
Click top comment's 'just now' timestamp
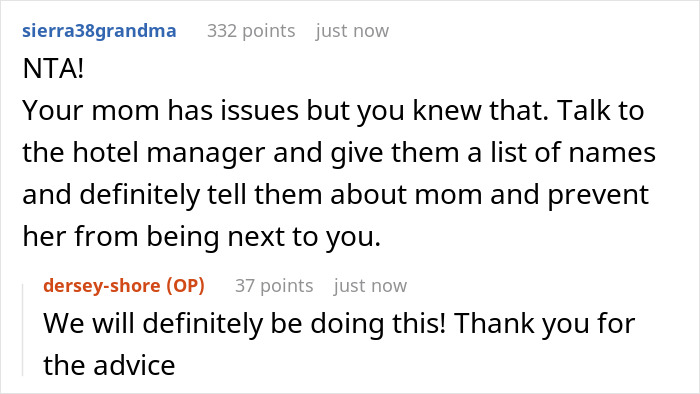(x=352, y=31)
